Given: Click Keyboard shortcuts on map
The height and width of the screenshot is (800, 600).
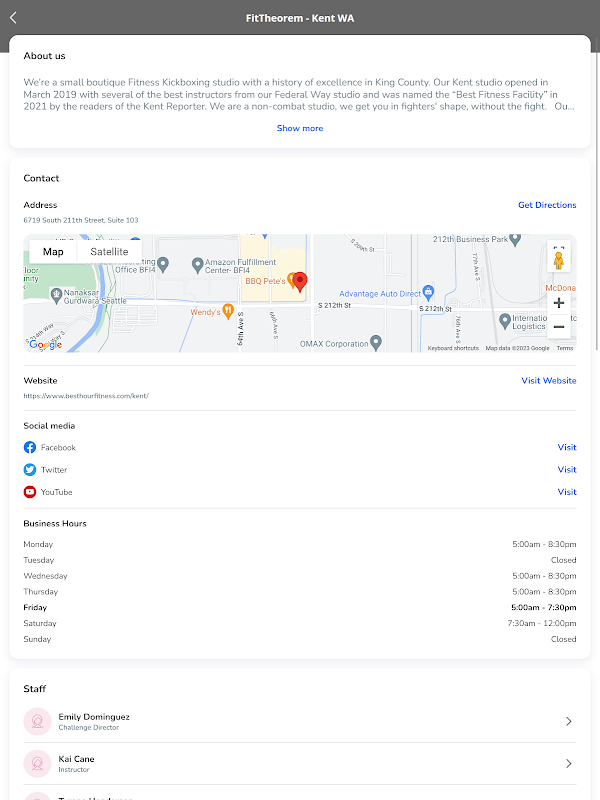Looking at the screenshot, I should pyautogui.click(x=453, y=348).
